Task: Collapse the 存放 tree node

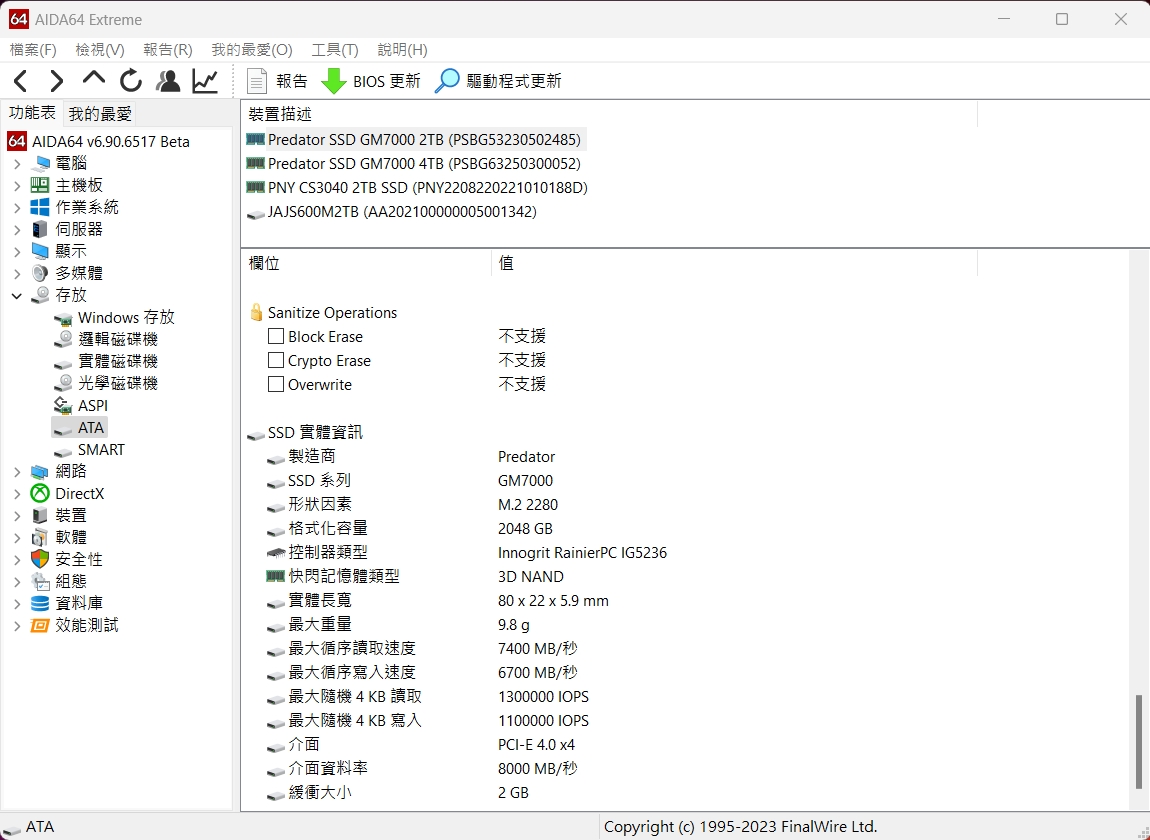Action: point(17,295)
